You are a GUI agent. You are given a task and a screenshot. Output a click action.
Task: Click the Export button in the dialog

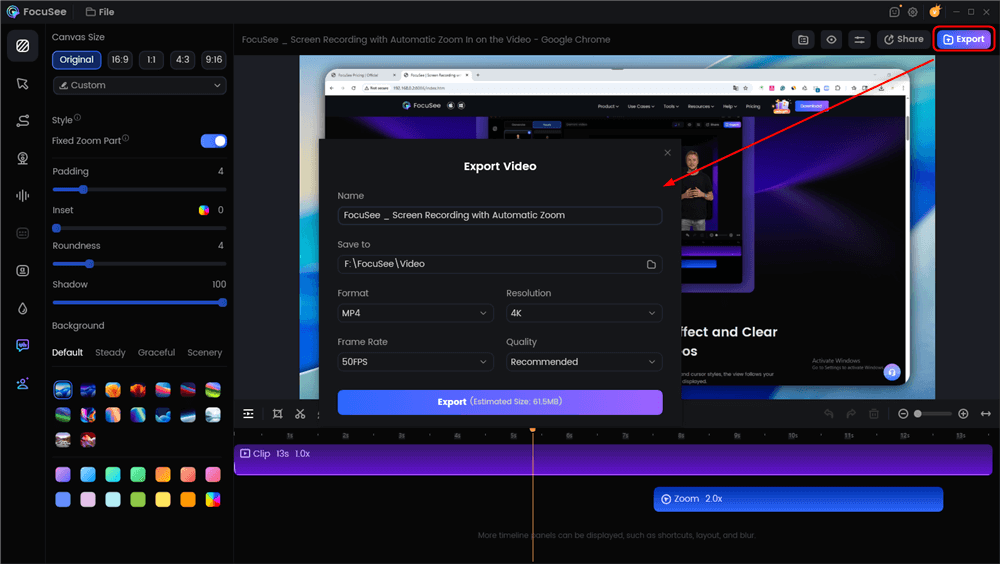pyautogui.click(x=499, y=402)
